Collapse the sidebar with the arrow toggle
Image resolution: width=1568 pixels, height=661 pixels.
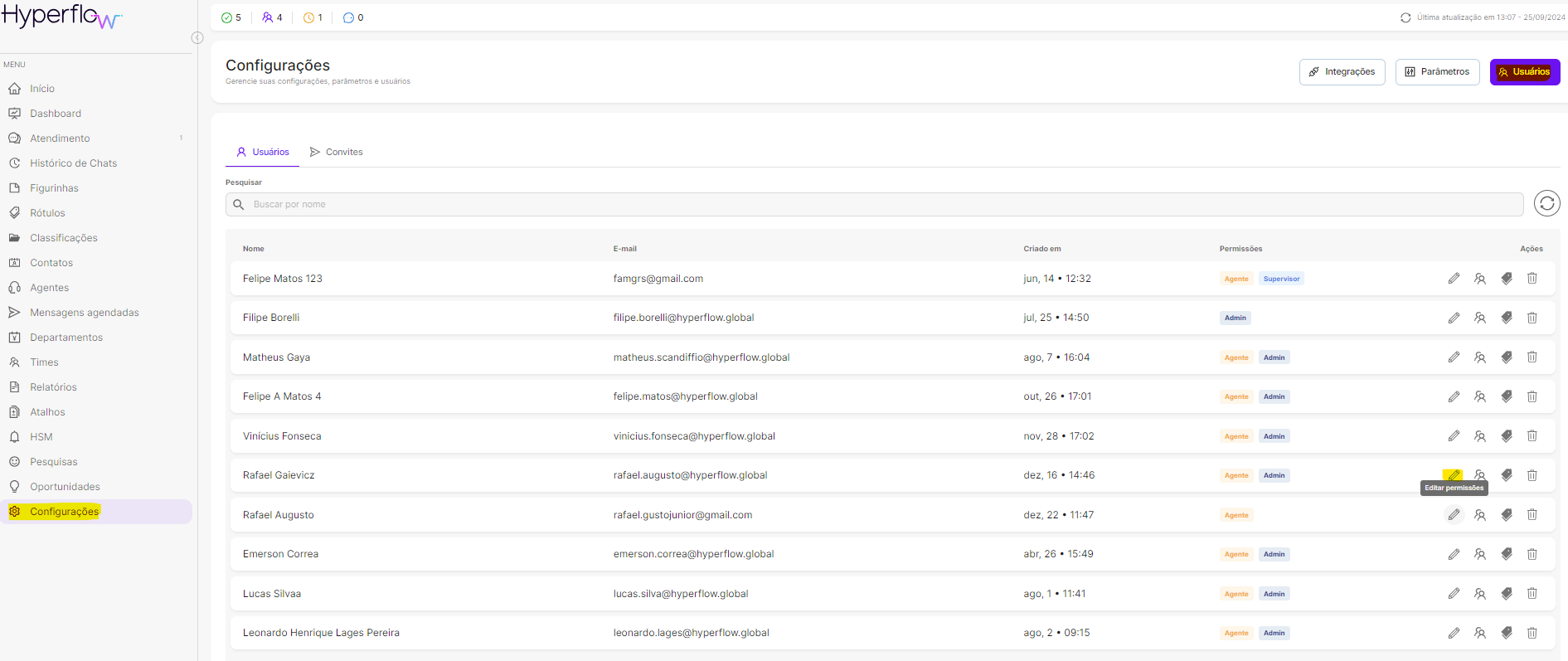(197, 37)
